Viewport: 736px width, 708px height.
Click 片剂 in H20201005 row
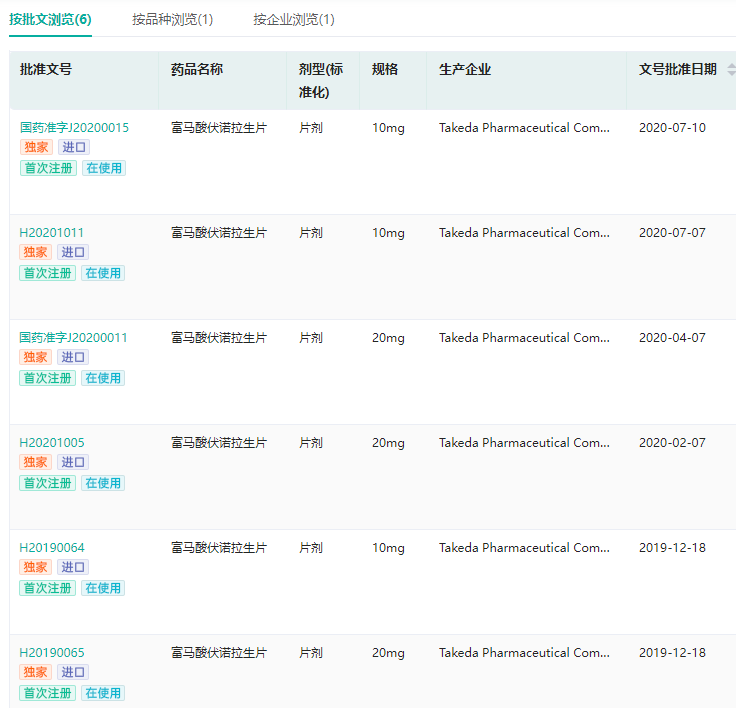pos(311,443)
